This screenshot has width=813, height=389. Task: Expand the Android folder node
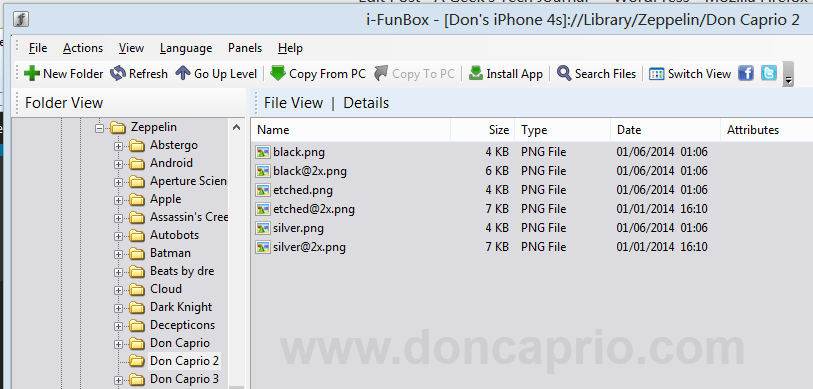(x=119, y=164)
